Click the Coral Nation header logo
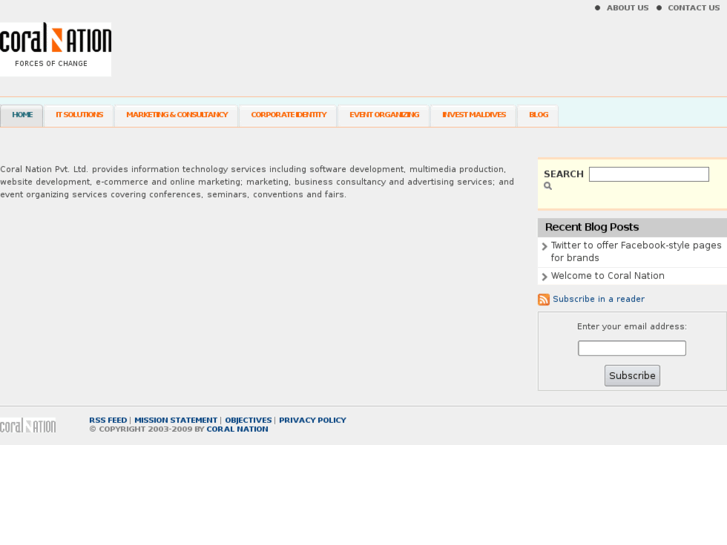The width and height of the screenshot is (727, 545). pos(55,49)
